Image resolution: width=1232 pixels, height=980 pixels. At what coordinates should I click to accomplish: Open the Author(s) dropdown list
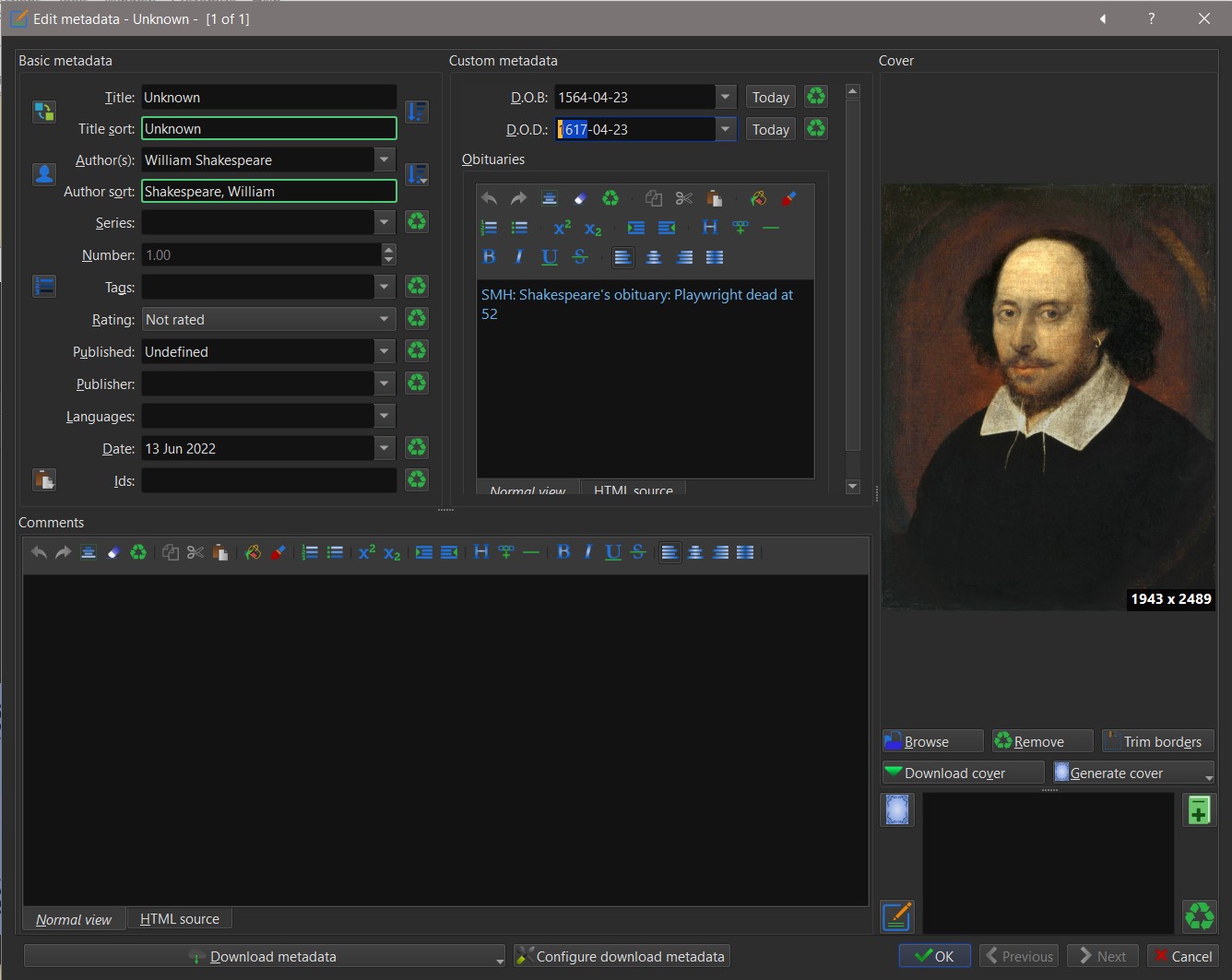coord(385,160)
